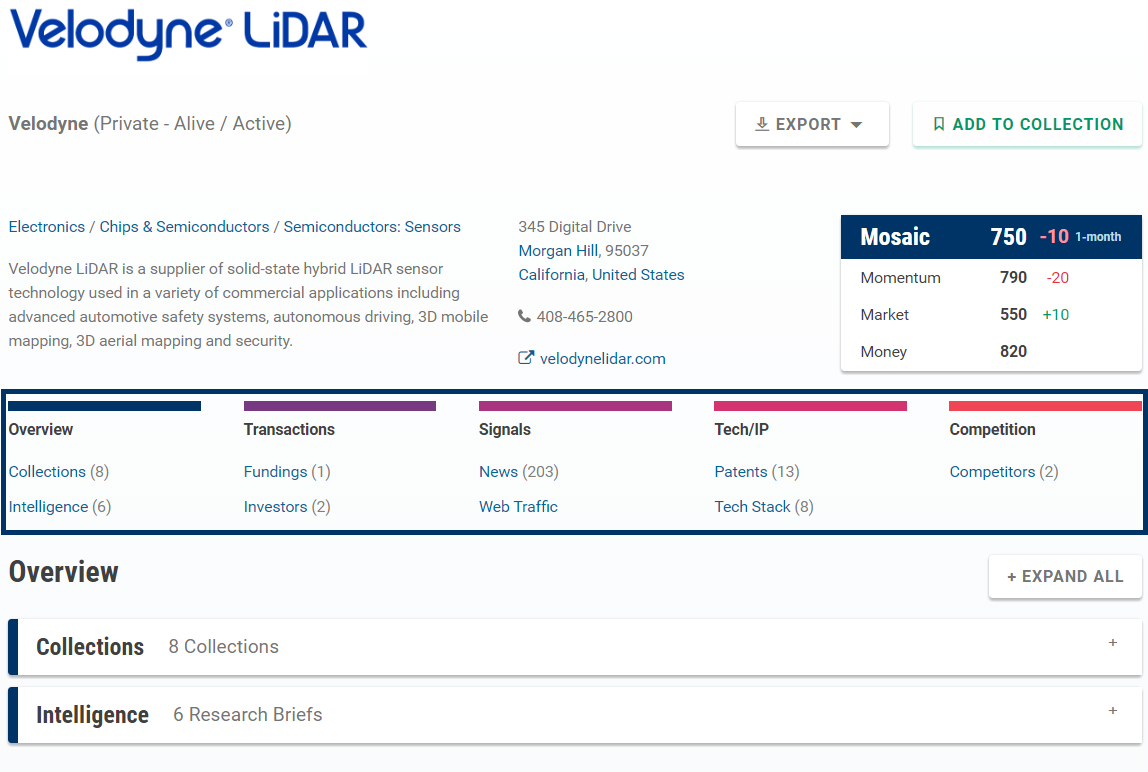Click the Intelligence section title
Image resolution: width=1148 pixels, height=772 pixels.
tap(92, 715)
